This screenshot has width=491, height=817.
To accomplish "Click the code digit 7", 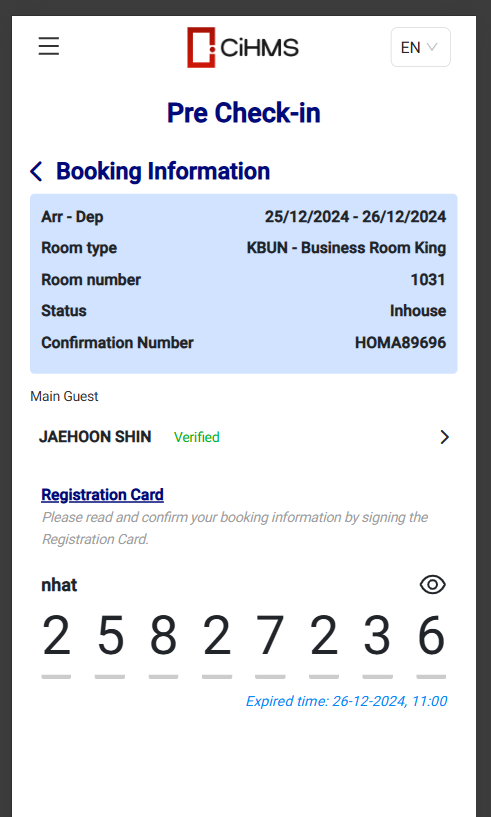I will click(x=270, y=636).
